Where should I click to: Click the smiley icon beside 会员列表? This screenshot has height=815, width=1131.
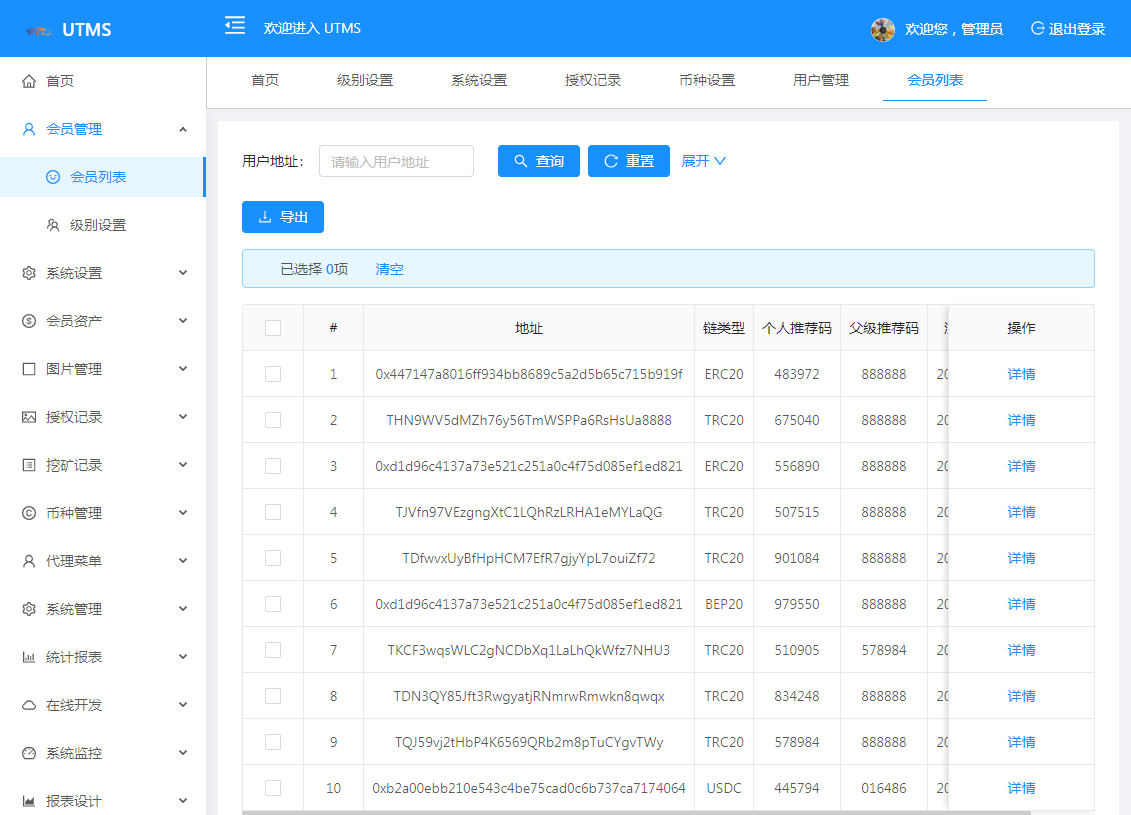(x=53, y=177)
